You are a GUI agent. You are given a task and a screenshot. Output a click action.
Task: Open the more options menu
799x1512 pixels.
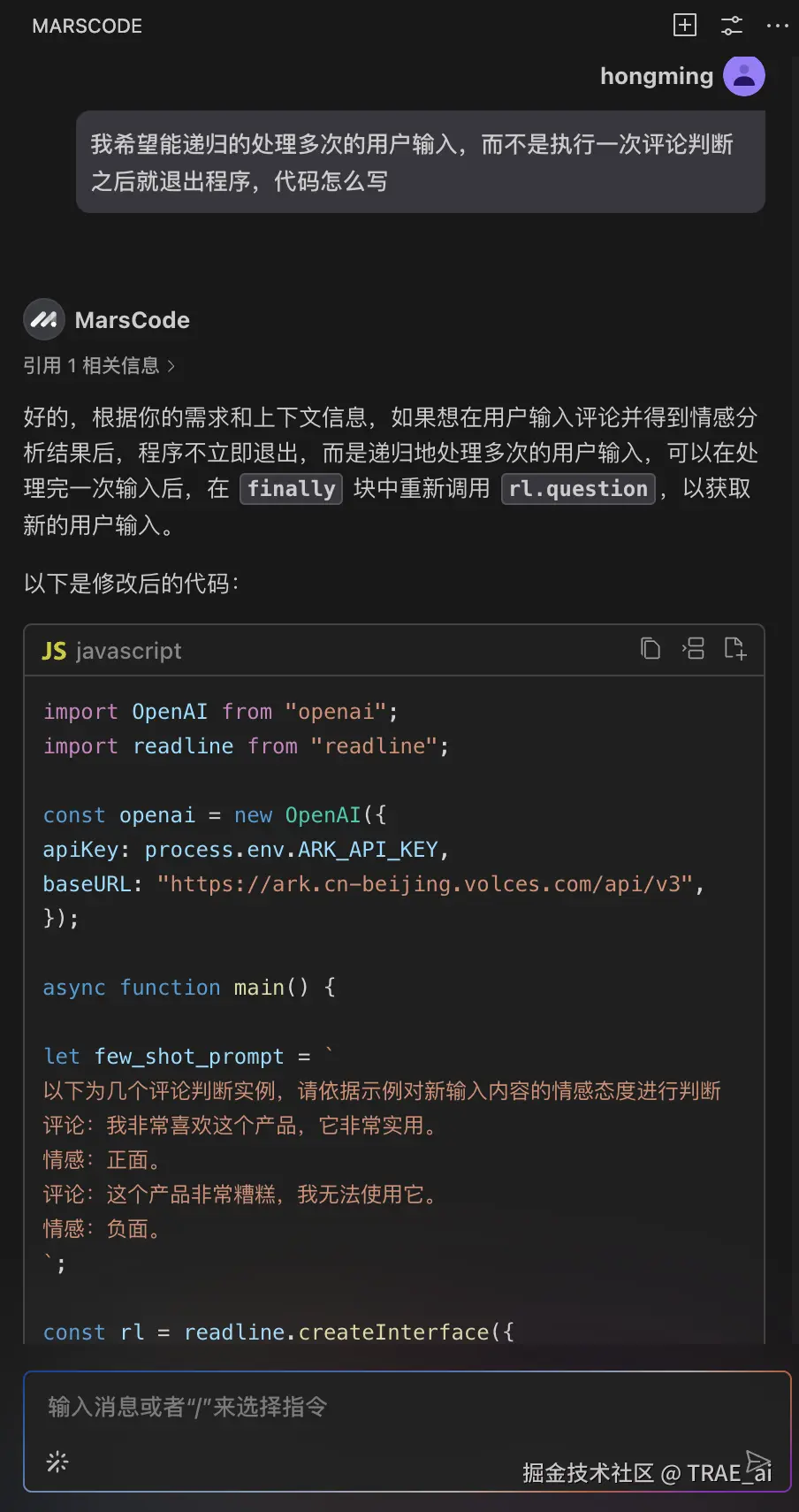(x=777, y=25)
